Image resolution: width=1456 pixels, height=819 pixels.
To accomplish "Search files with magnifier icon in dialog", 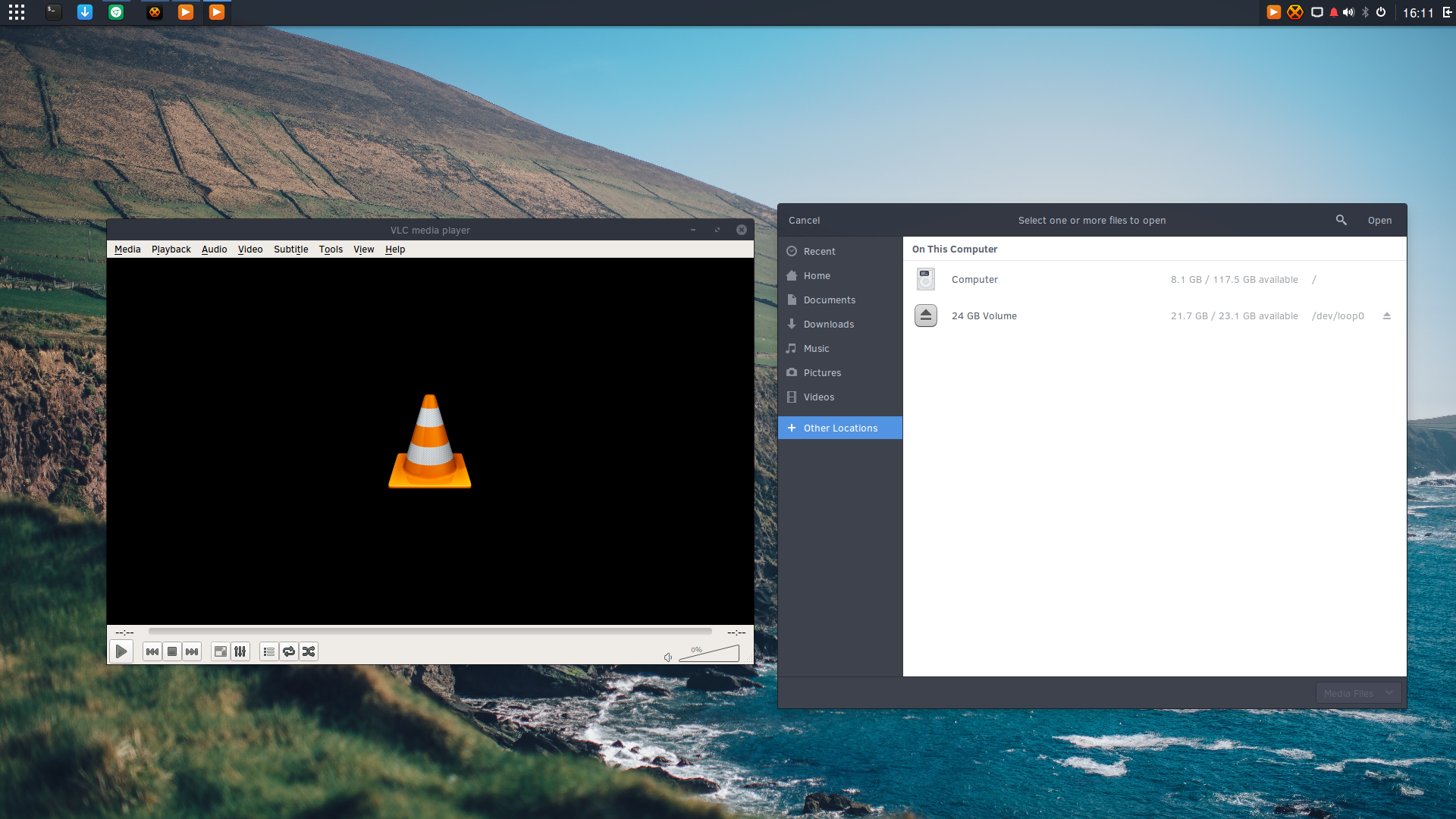I will [1341, 220].
